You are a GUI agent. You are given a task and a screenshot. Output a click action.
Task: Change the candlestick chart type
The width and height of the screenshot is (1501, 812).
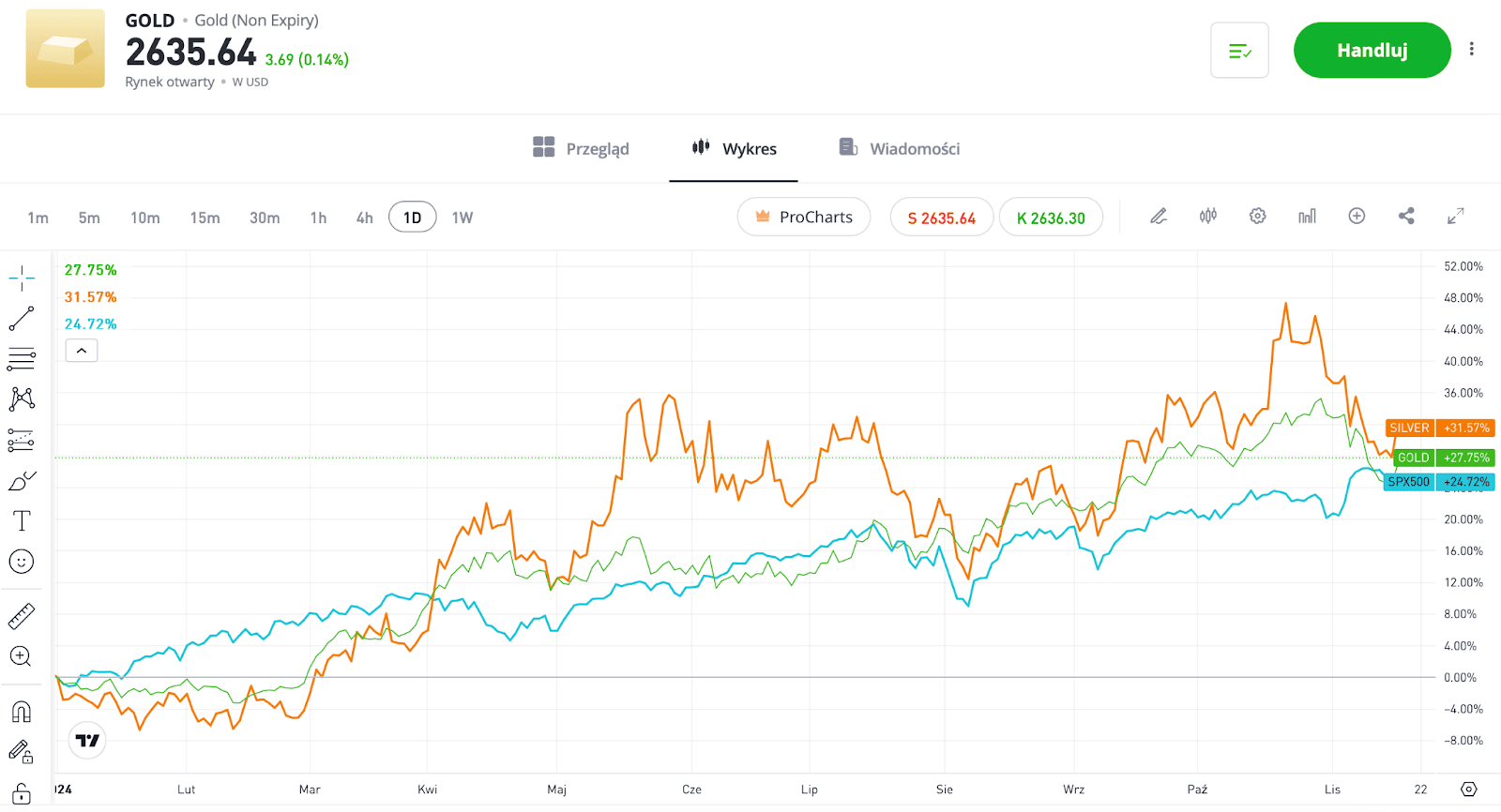pyautogui.click(x=1208, y=217)
